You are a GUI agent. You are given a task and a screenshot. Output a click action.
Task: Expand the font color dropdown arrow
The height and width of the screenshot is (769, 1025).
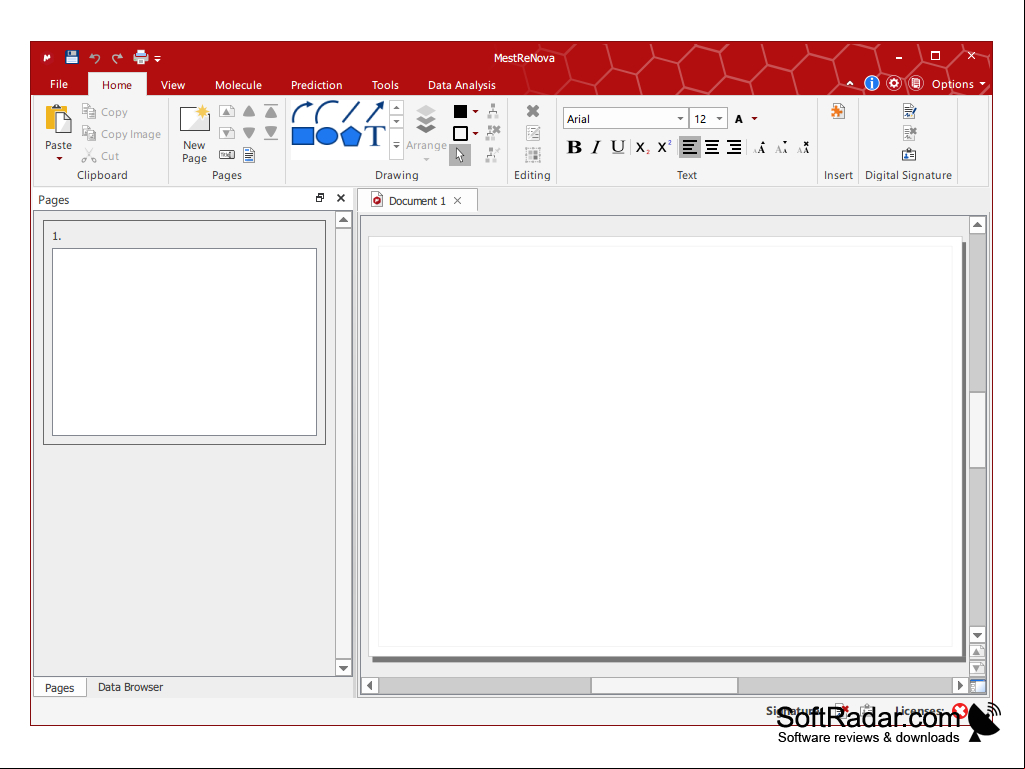[754, 118]
